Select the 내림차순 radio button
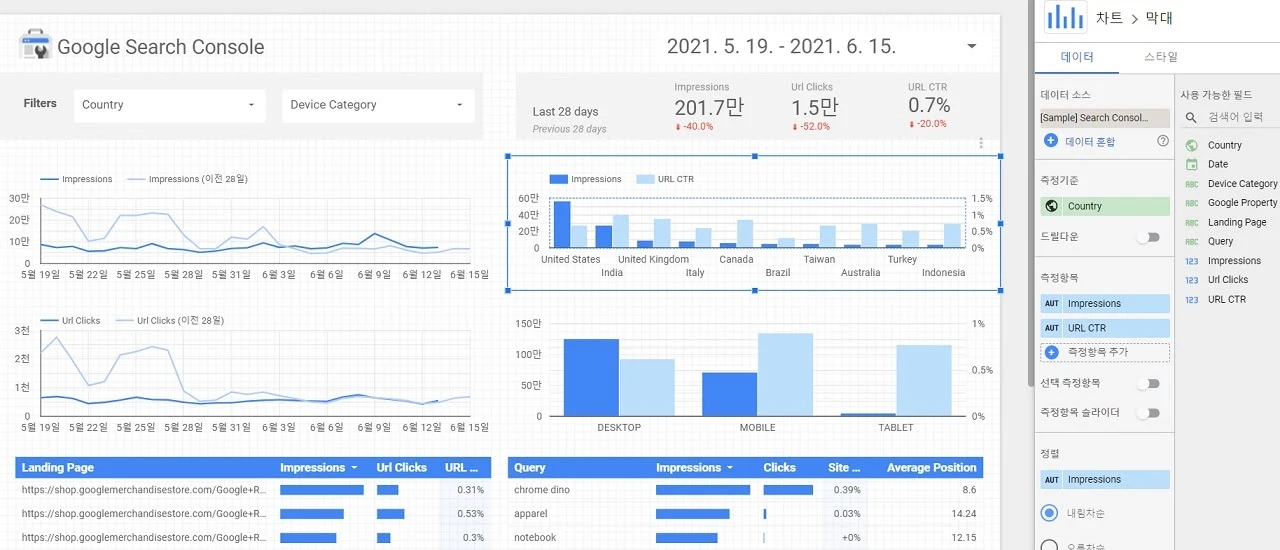Viewport: 1280px width, 550px height. point(1049,513)
